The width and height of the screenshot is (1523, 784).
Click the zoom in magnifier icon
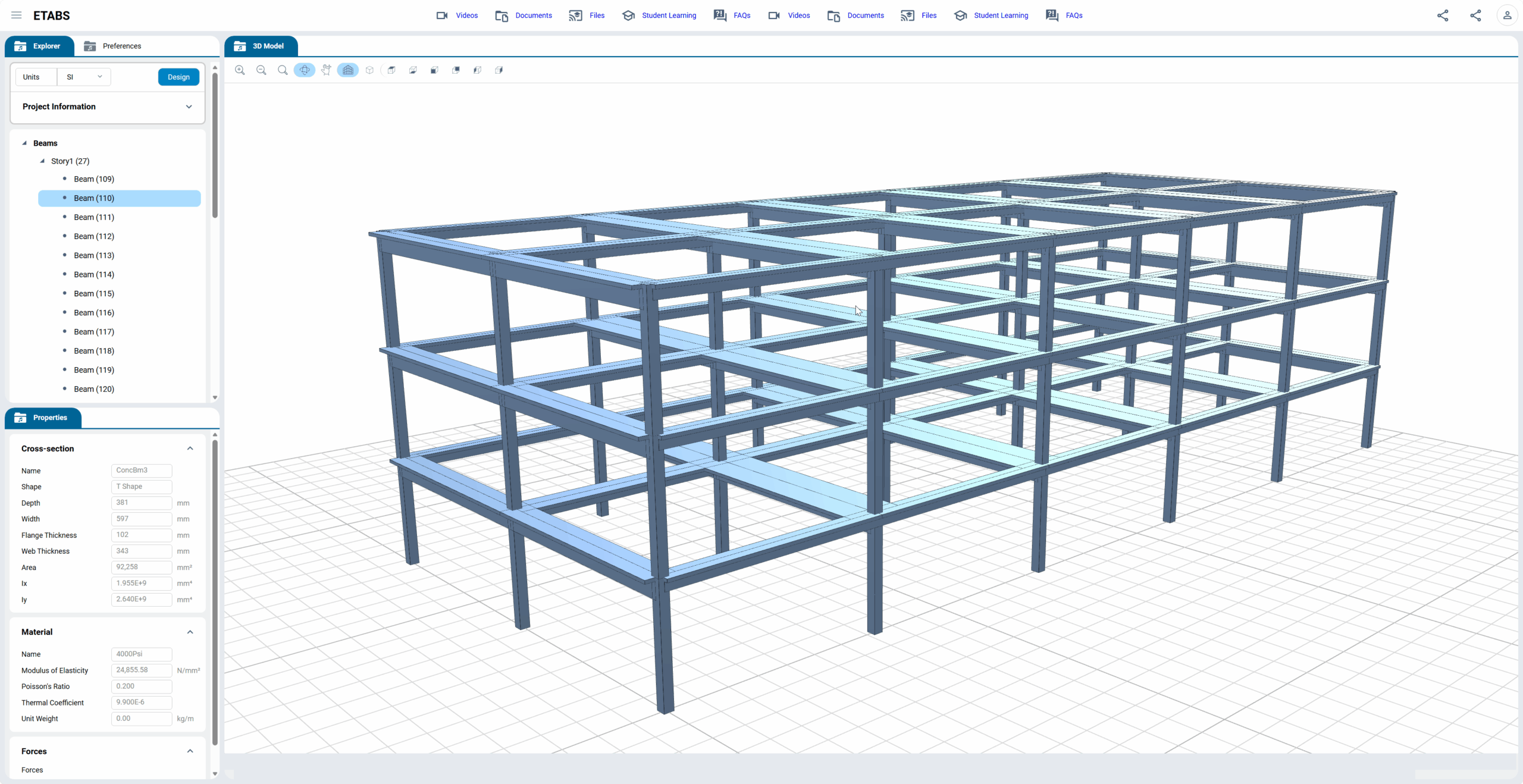(x=240, y=70)
